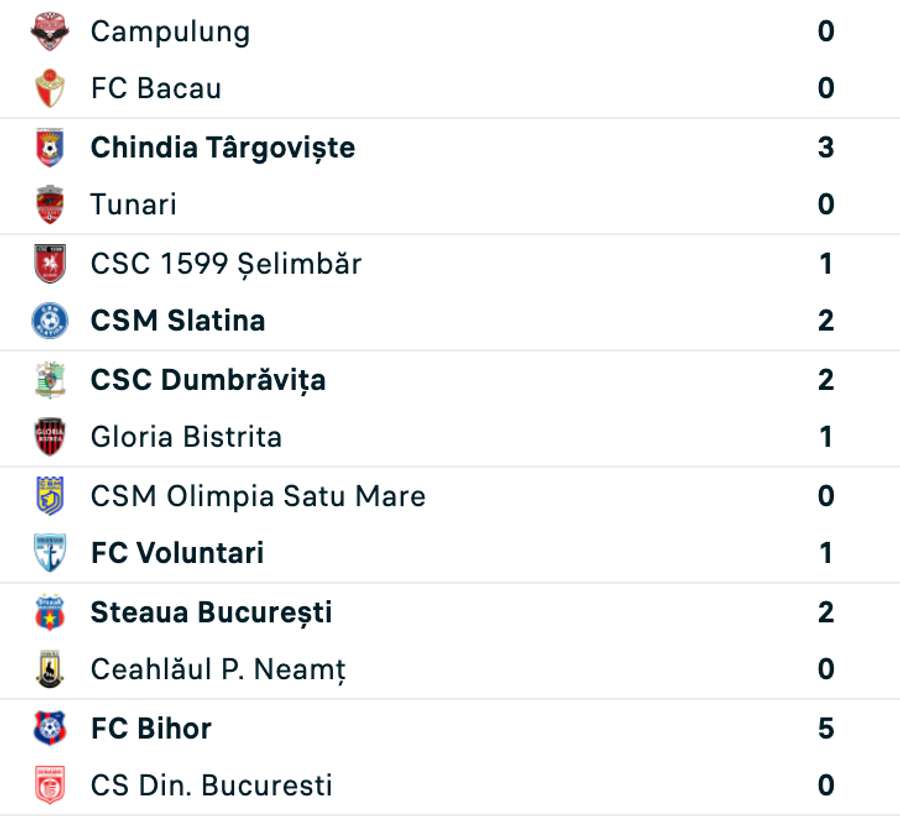Click the Gloria Bistrita black crest icon

[x=50, y=437]
